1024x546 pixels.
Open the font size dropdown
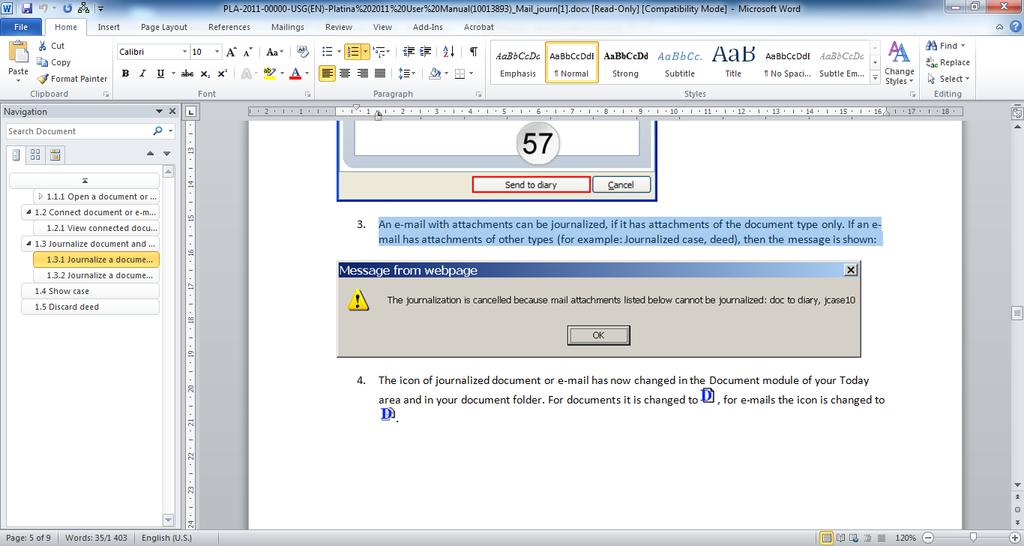pyautogui.click(x=217, y=52)
